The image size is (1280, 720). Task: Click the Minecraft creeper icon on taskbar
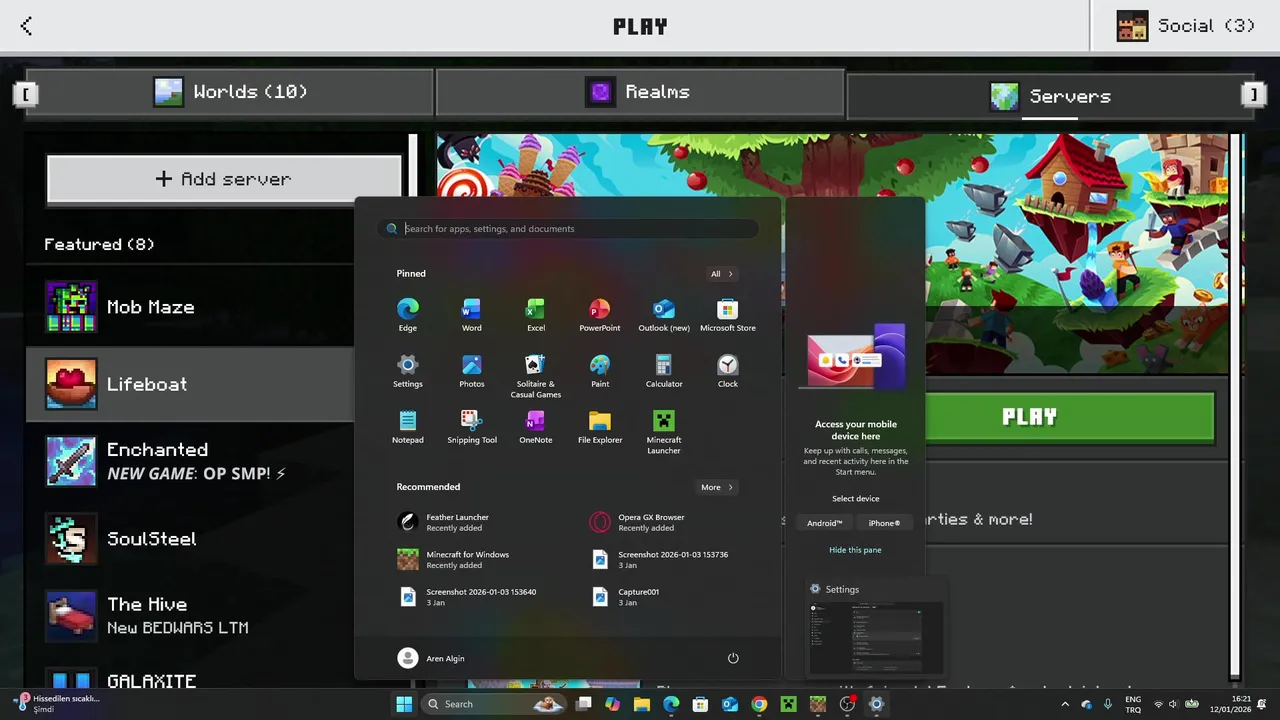click(x=788, y=704)
